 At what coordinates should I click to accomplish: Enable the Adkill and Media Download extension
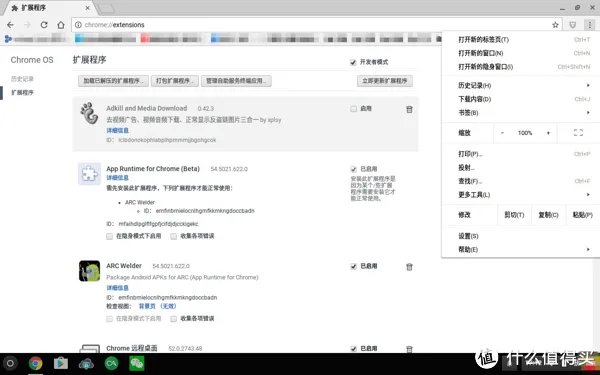click(x=353, y=109)
